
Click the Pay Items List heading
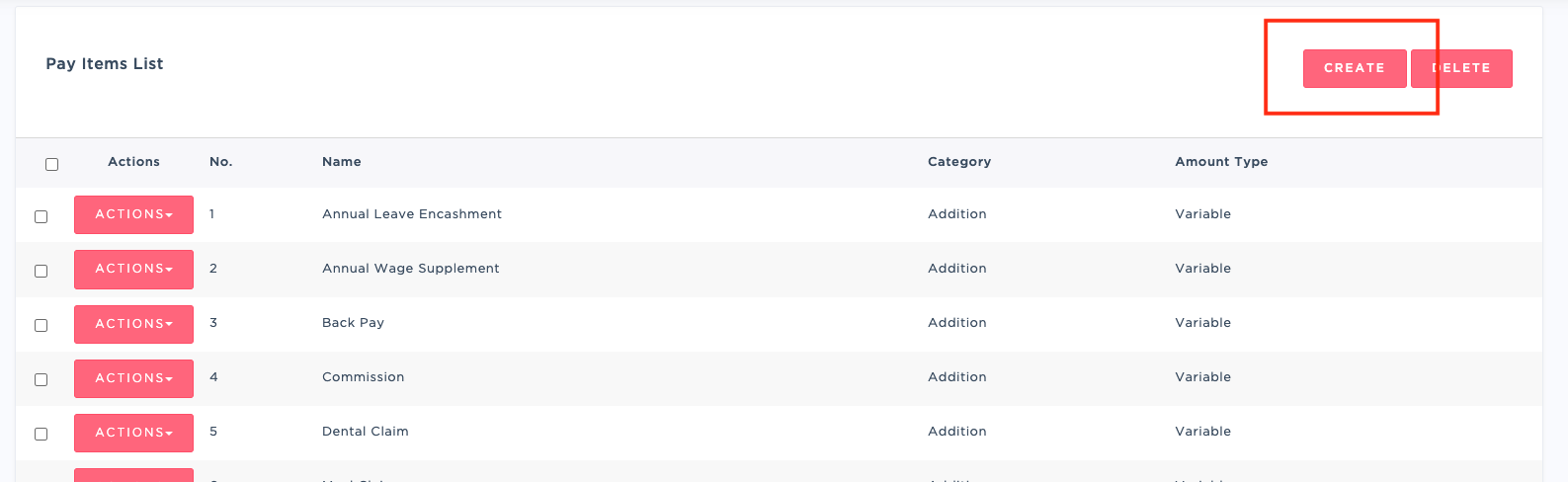tap(105, 64)
